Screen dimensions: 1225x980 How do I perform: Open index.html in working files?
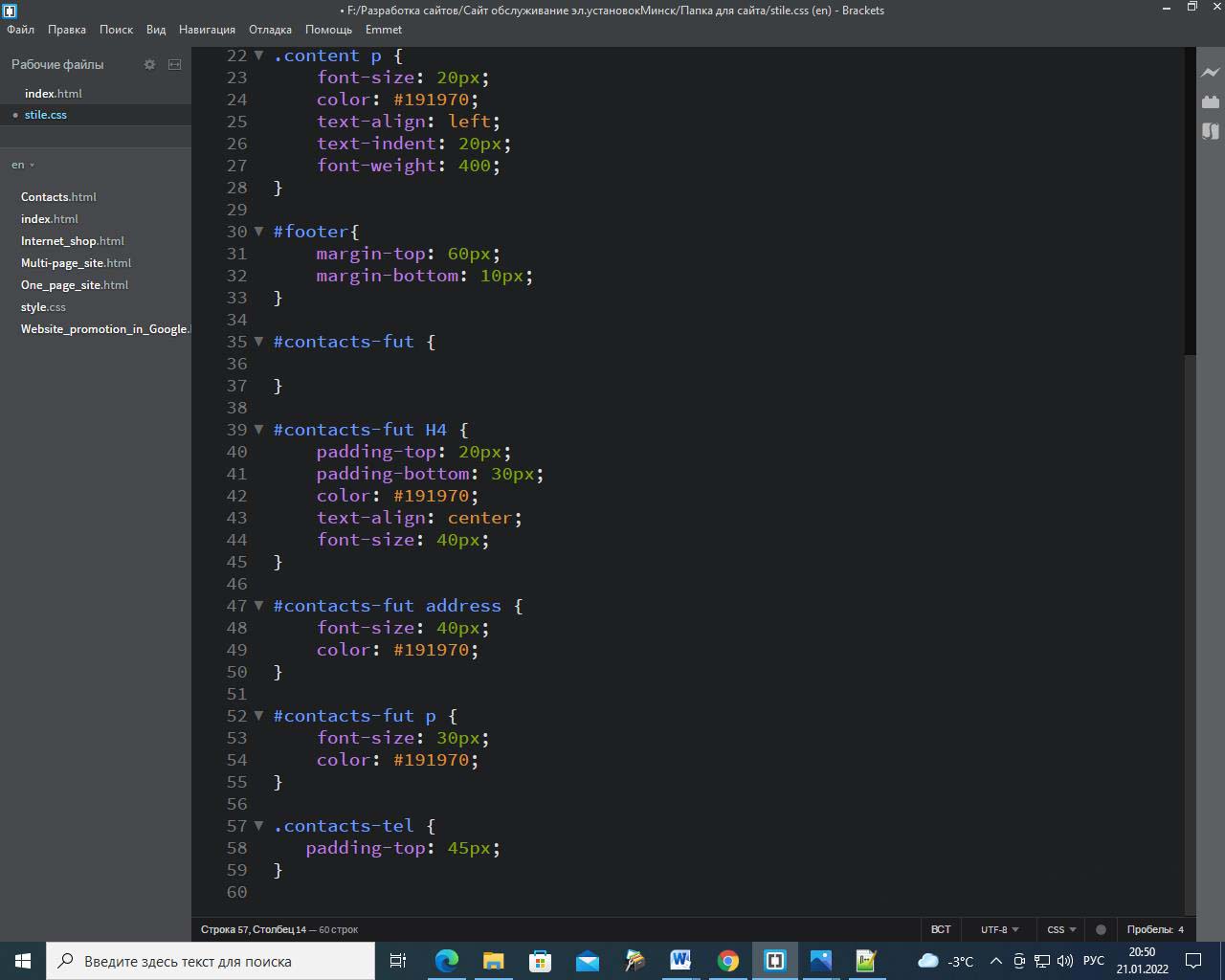point(54,94)
